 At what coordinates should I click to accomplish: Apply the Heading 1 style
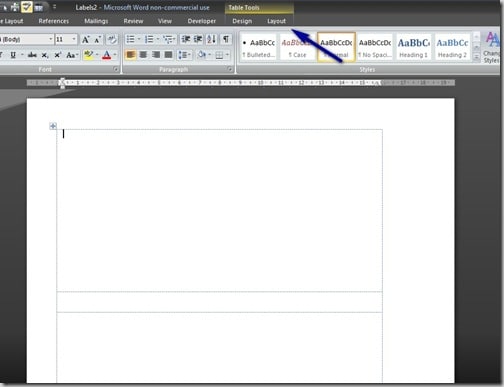[x=414, y=47]
